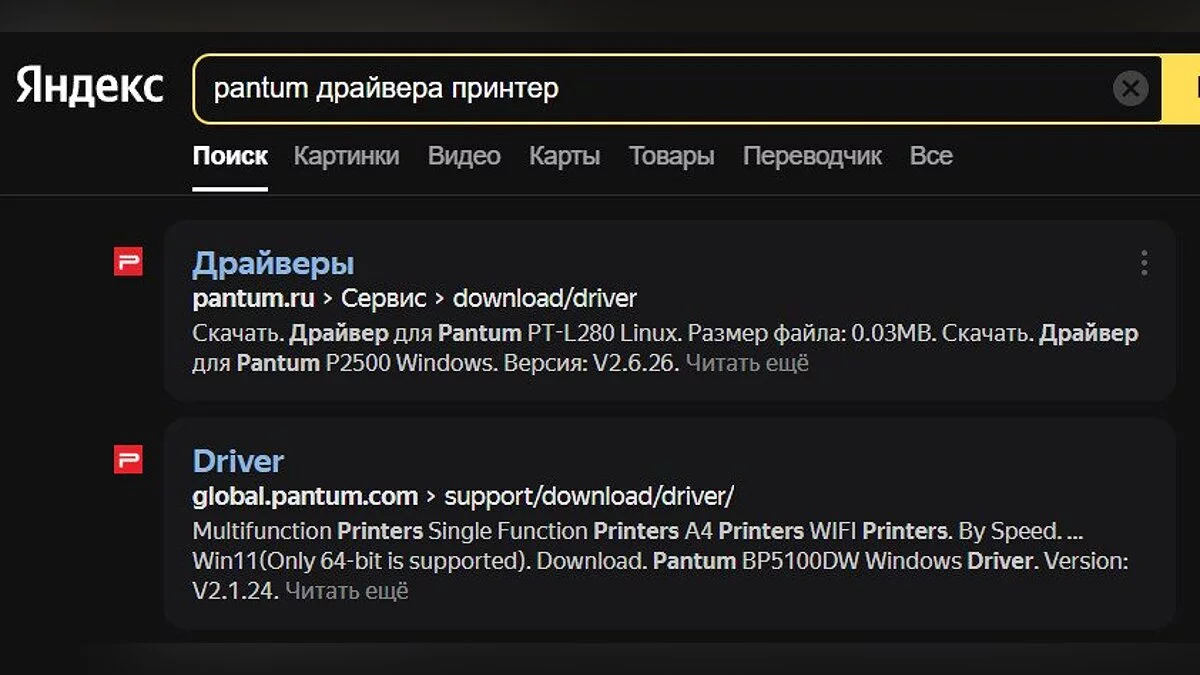The width and height of the screenshot is (1200, 675).
Task: Select the Поиск tab
Action: click(x=230, y=156)
